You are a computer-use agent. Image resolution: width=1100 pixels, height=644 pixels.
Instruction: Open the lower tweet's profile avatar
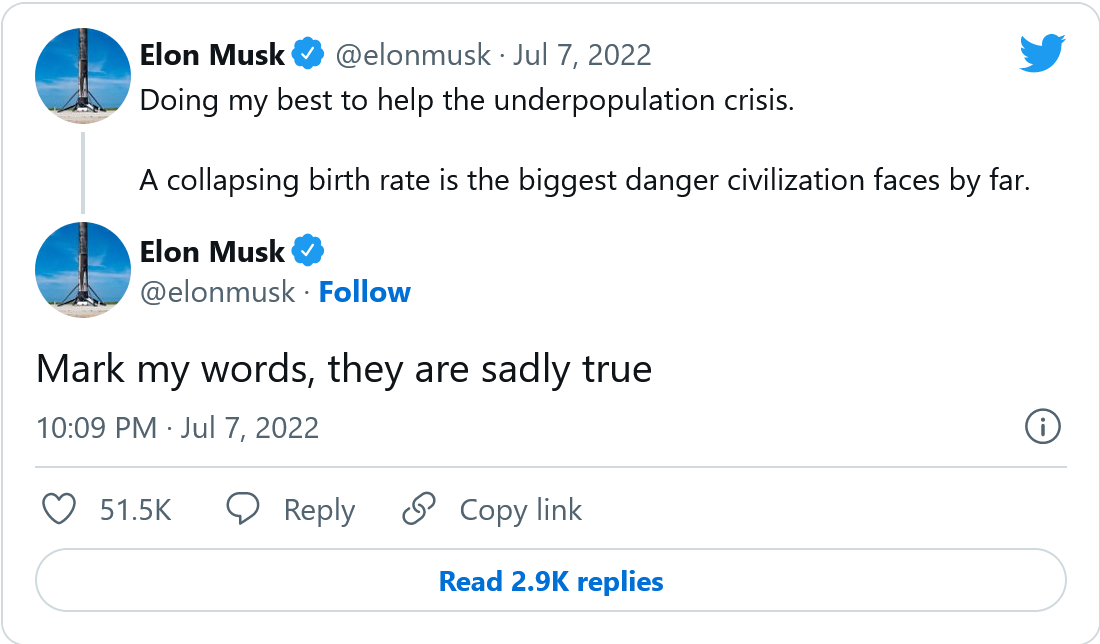(x=83, y=270)
